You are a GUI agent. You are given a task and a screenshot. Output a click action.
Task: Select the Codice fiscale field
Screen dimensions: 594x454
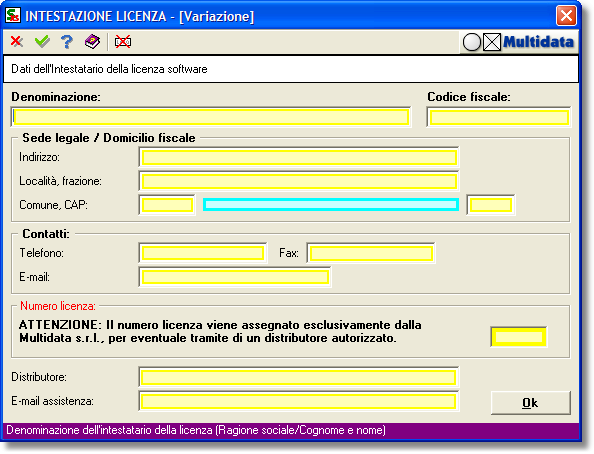click(x=499, y=117)
